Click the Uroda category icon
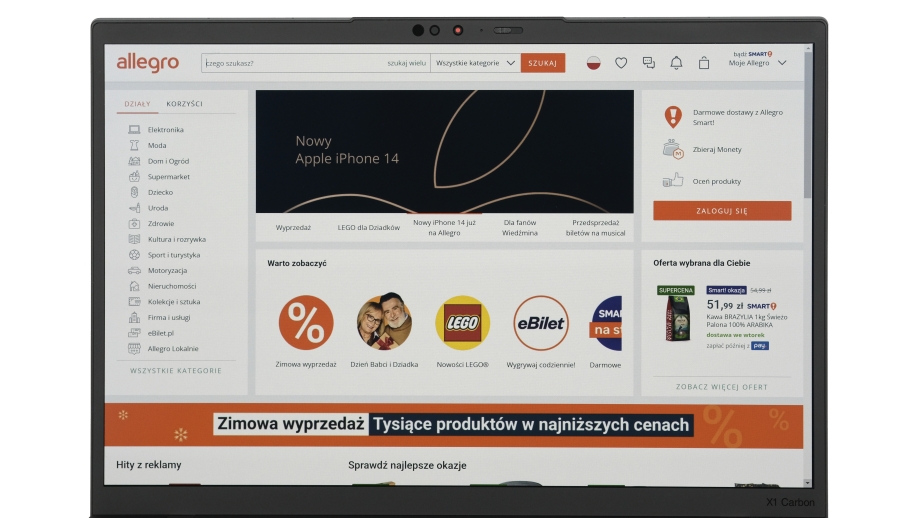920x518 pixels. tap(134, 208)
